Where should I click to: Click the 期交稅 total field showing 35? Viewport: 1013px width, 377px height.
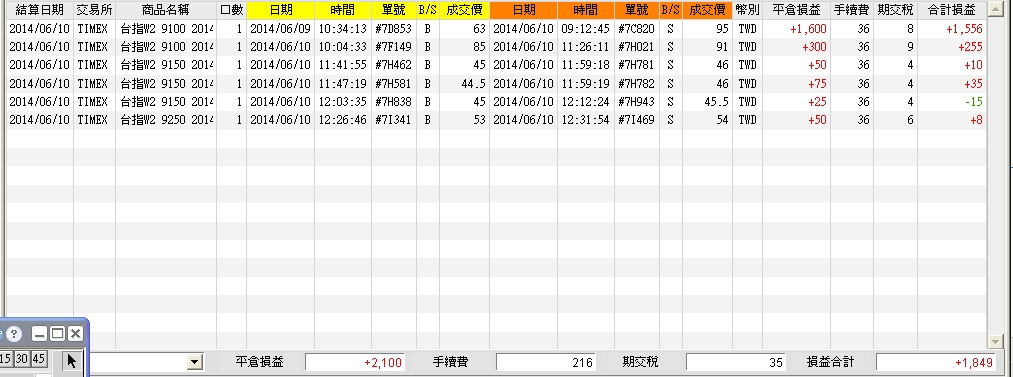tap(736, 362)
